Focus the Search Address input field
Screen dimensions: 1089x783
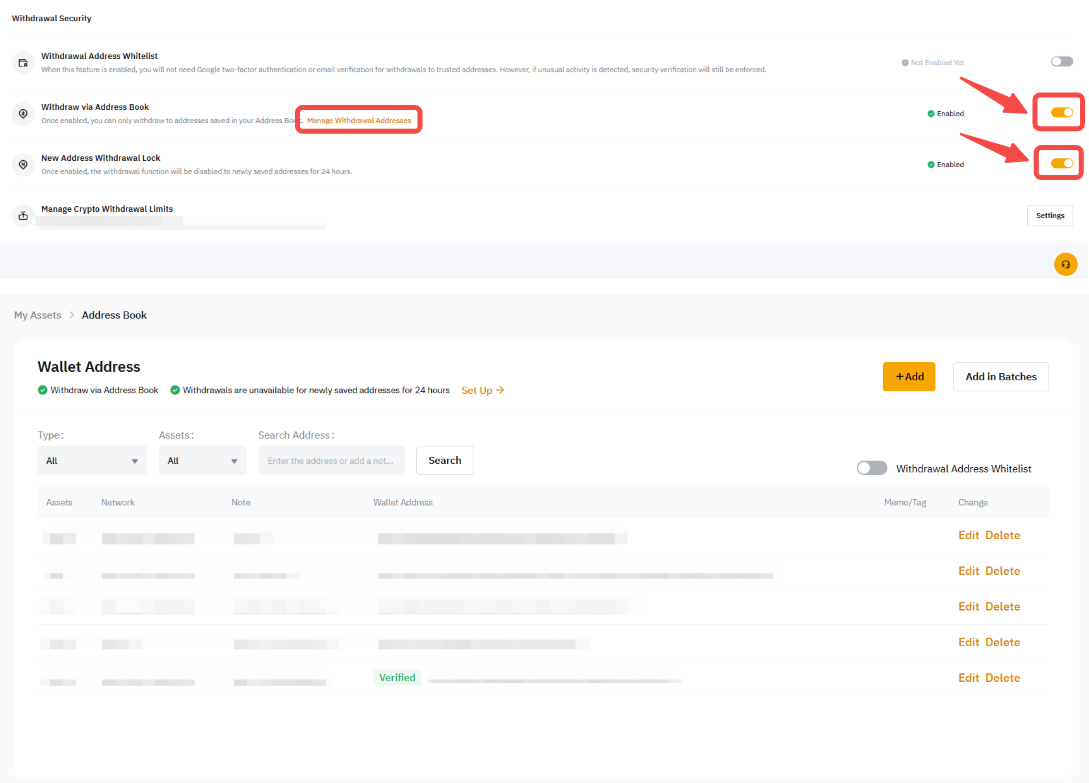331,461
